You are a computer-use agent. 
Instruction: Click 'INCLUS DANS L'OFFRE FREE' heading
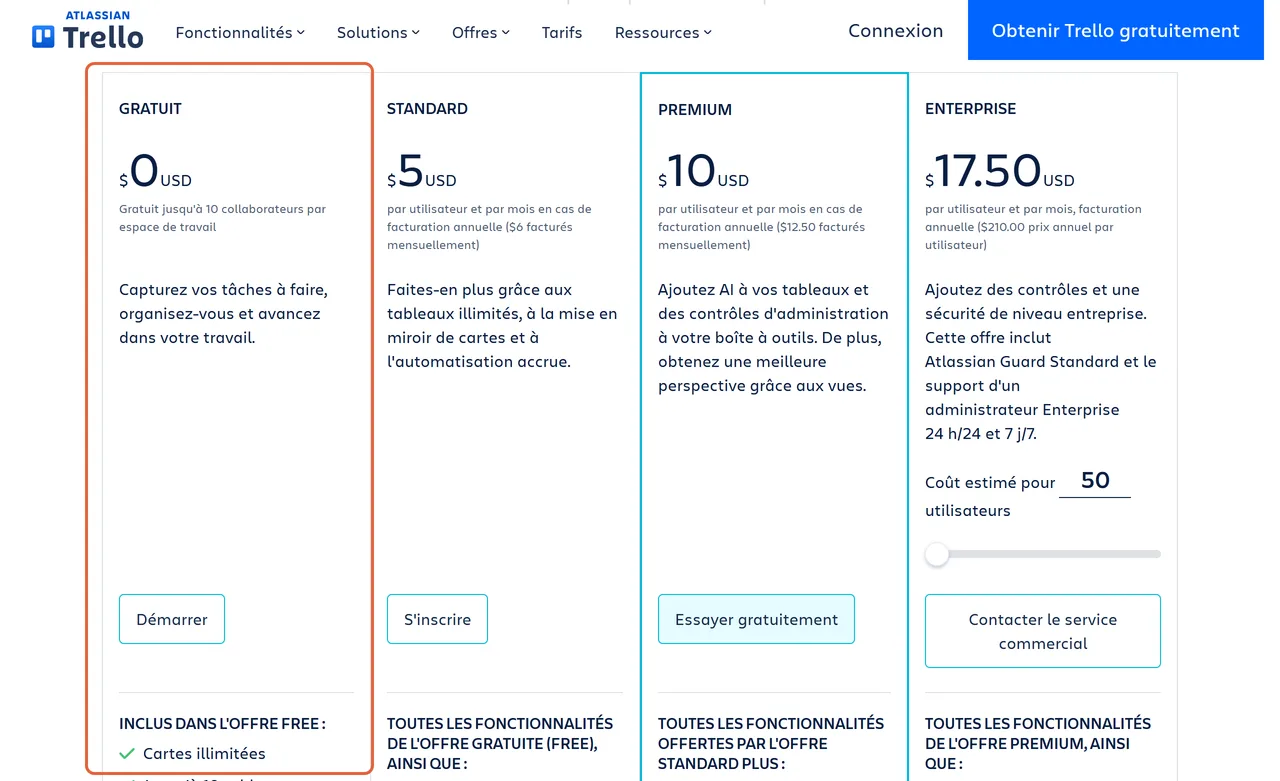pos(222,723)
